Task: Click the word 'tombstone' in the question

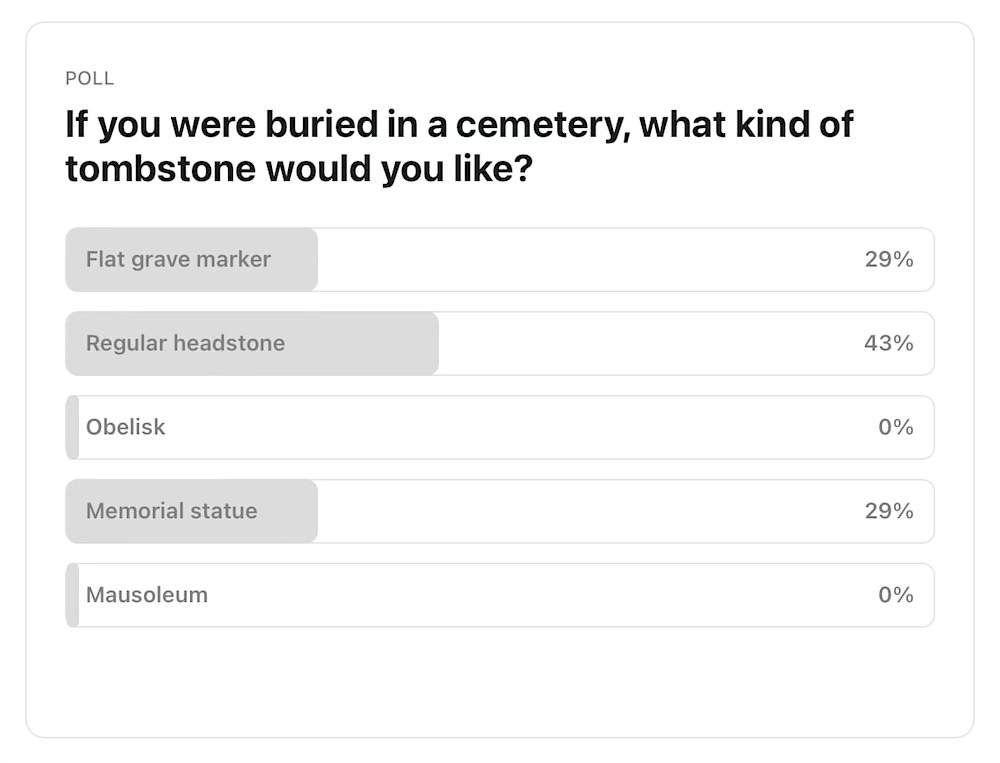Action: coord(160,169)
